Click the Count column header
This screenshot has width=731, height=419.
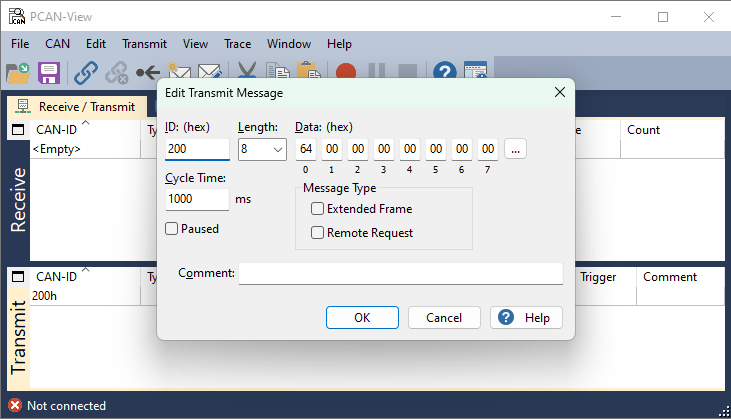(x=672, y=130)
